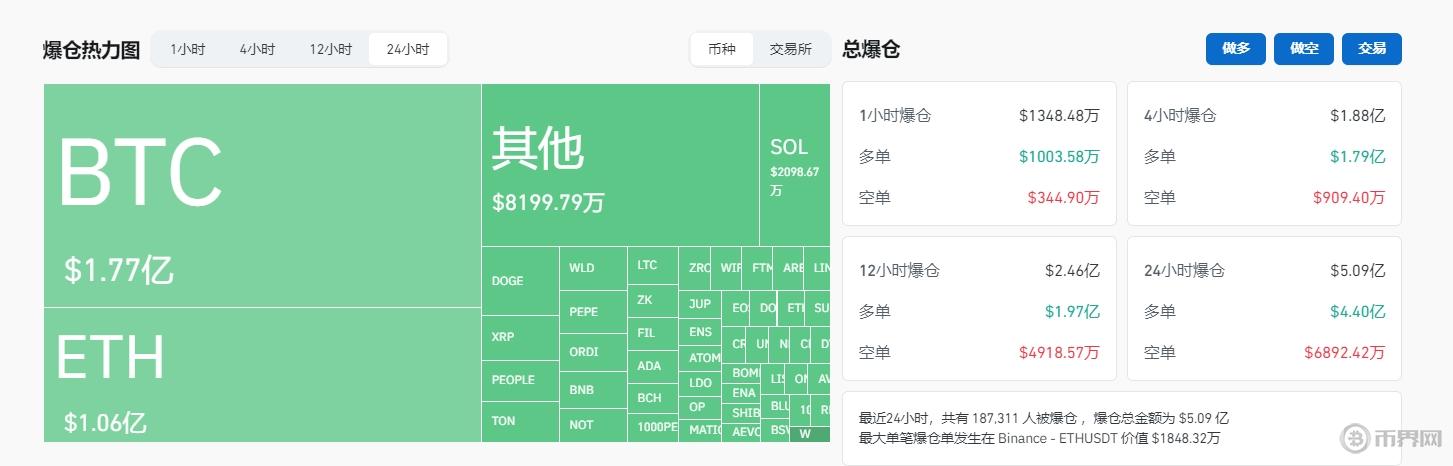Click the SOL heatmap tile
1453x466 pixels.
[795, 165]
